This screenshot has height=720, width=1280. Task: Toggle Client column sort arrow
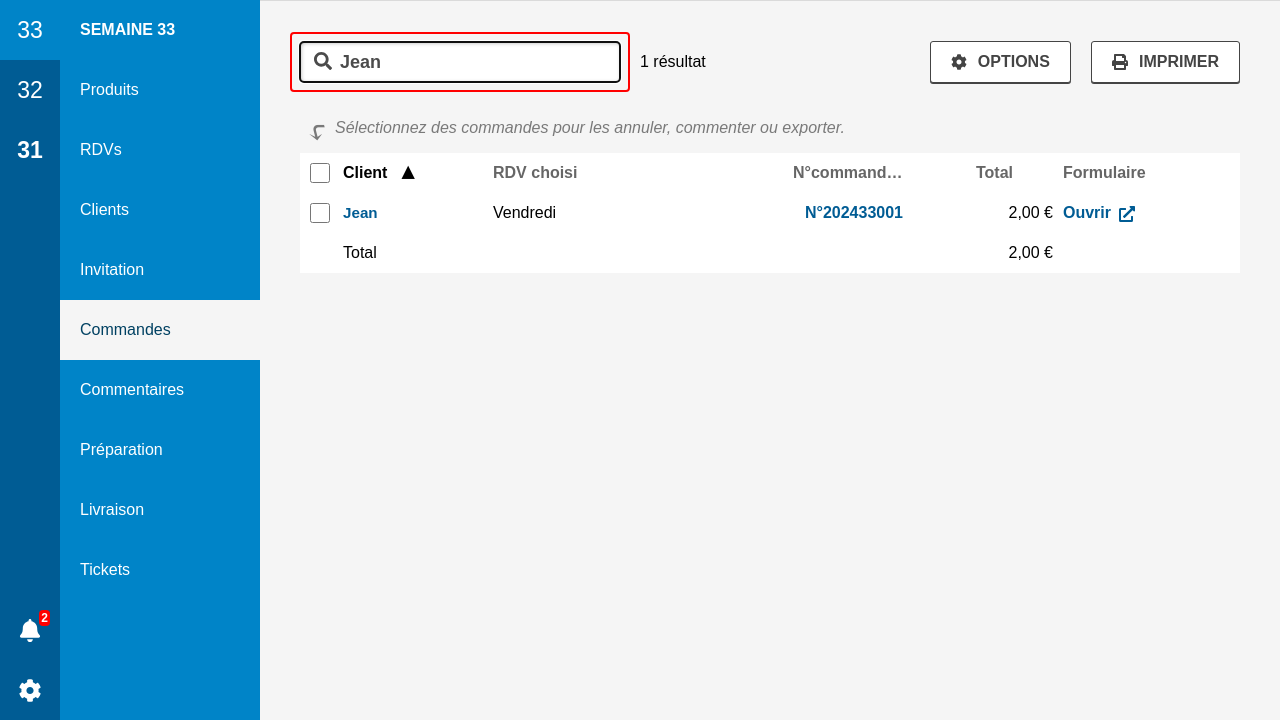tap(408, 173)
